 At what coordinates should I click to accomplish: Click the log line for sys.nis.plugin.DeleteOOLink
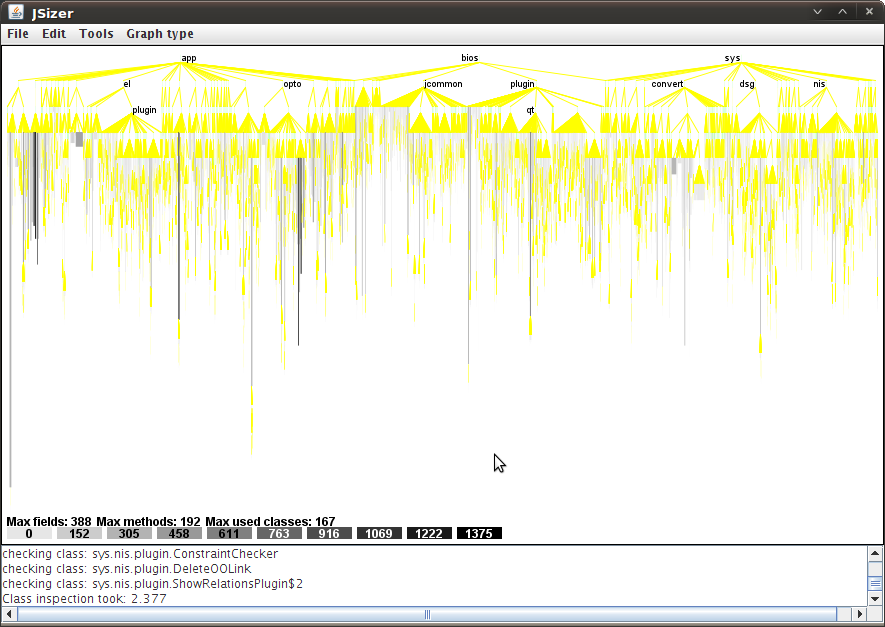pyautogui.click(x=127, y=569)
